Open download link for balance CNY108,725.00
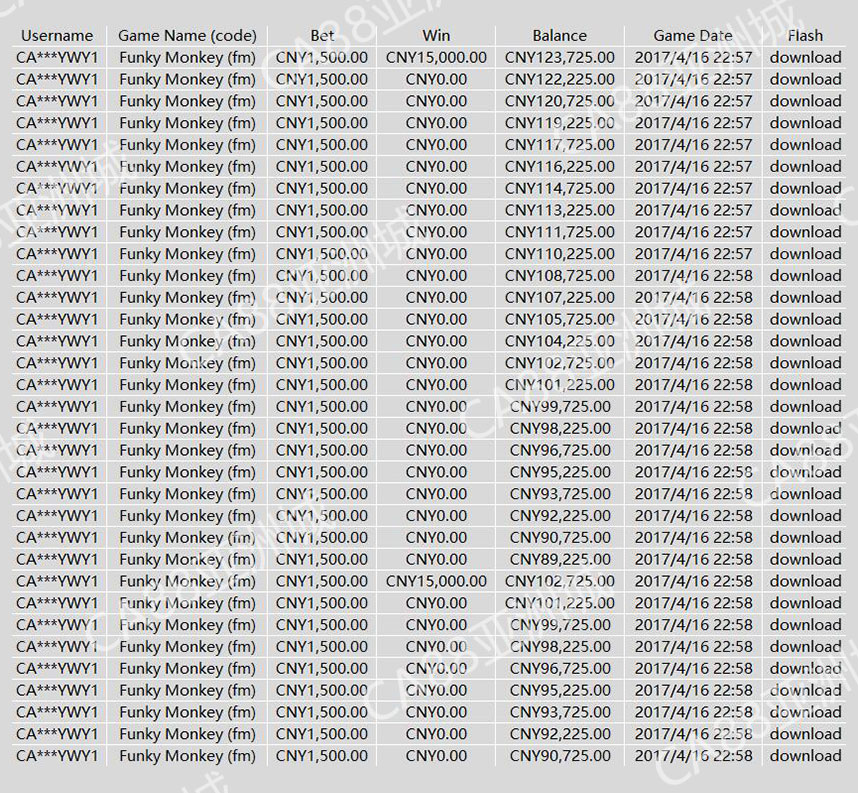Image resolution: width=858 pixels, height=793 pixels. click(805, 276)
